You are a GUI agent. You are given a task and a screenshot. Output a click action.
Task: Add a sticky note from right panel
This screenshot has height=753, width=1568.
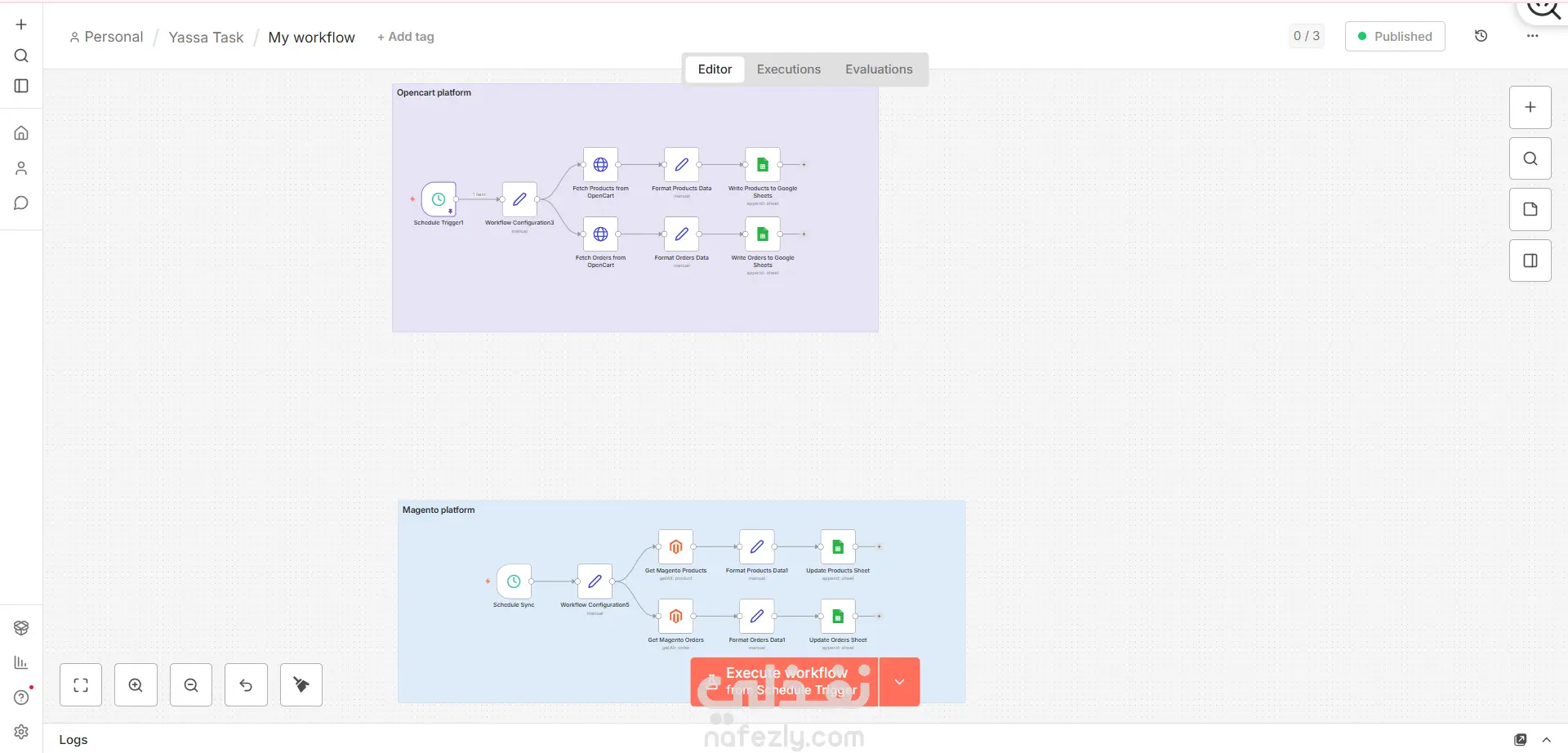tap(1530, 209)
